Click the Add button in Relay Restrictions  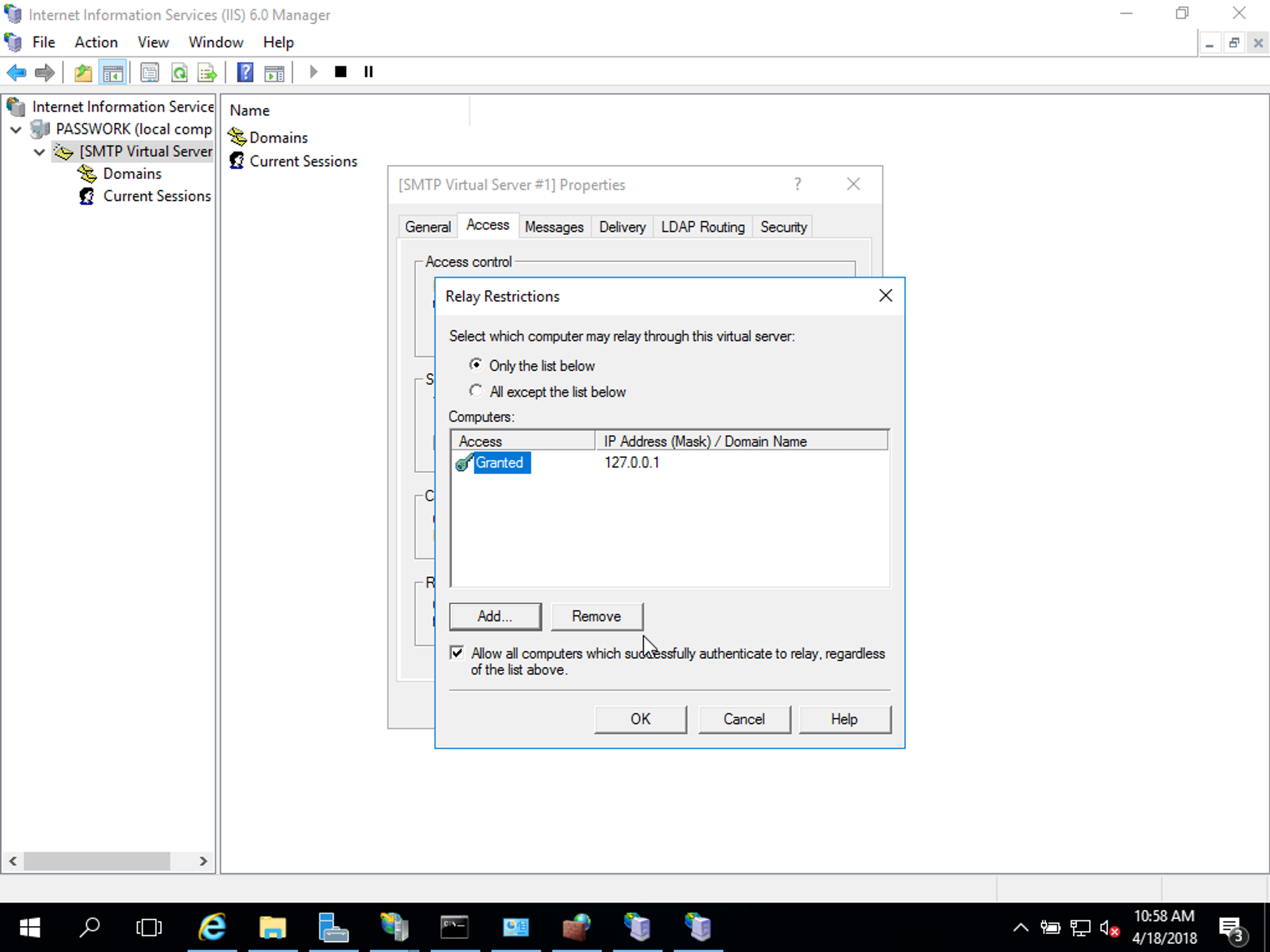tap(495, 616)
